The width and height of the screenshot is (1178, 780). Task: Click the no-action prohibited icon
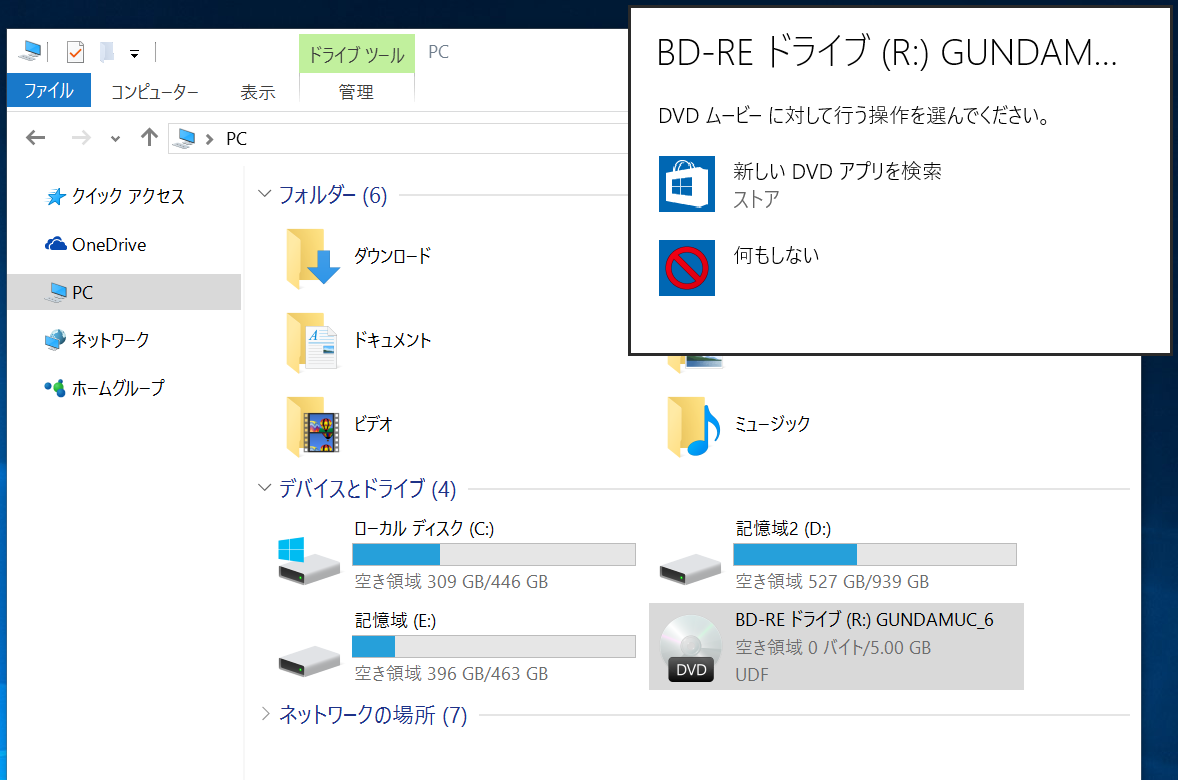(687, 268)
